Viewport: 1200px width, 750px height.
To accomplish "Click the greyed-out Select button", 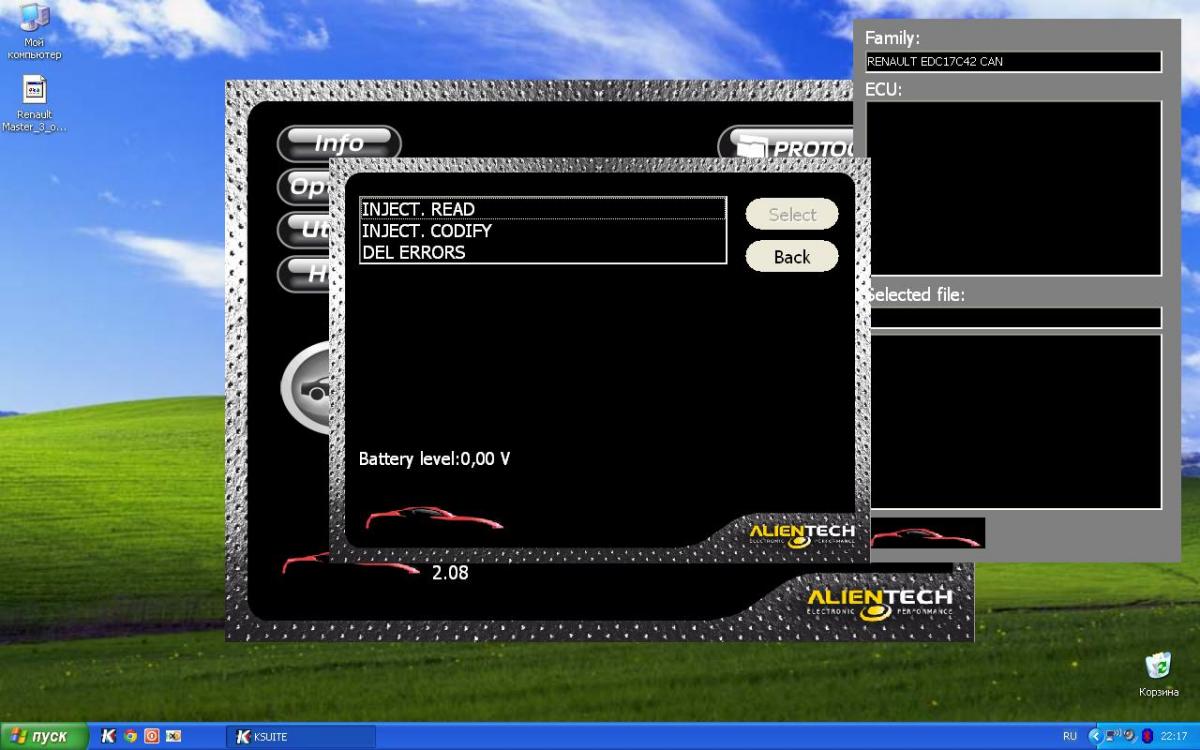I will click(792, 214).
